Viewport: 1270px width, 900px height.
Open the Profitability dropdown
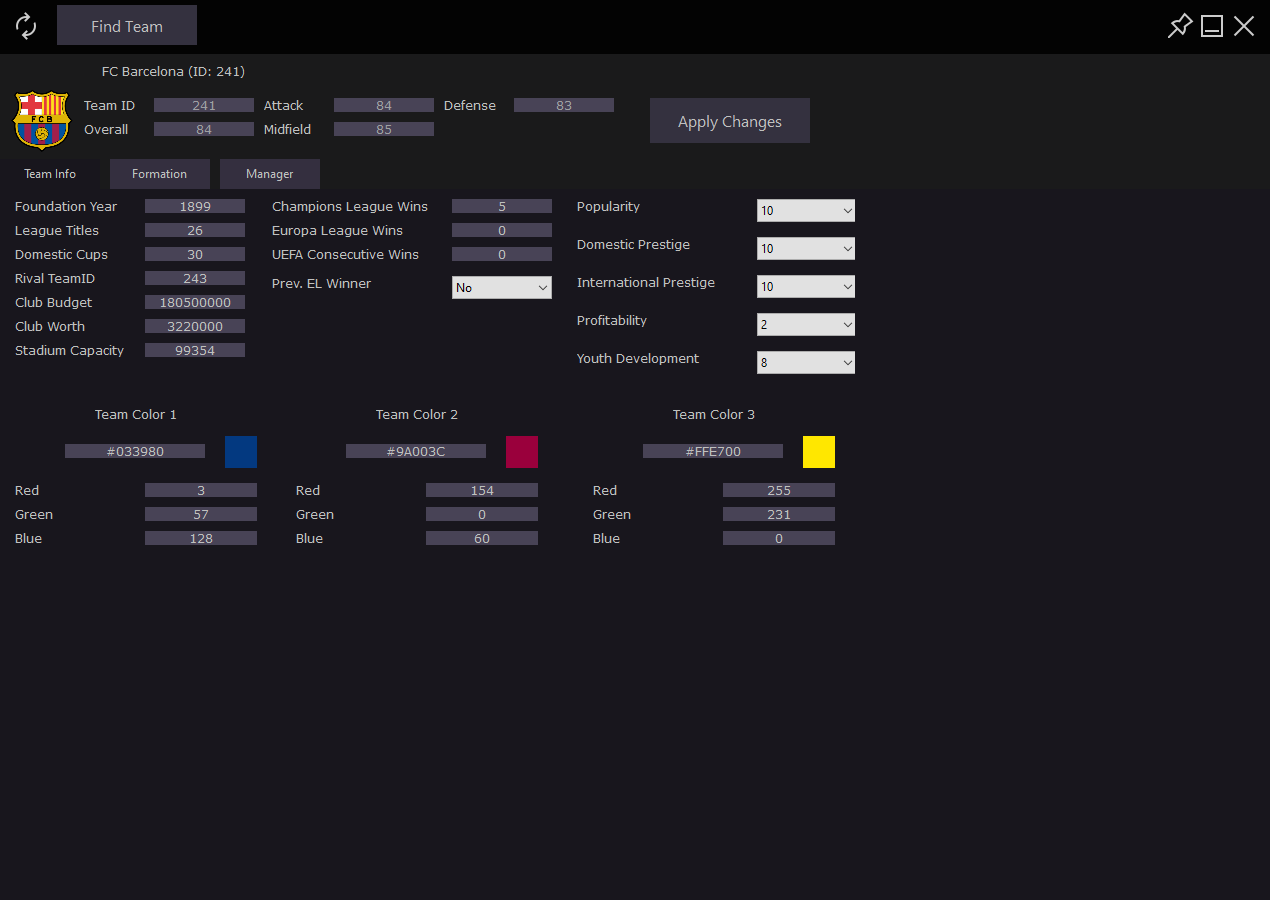(805, 324)
